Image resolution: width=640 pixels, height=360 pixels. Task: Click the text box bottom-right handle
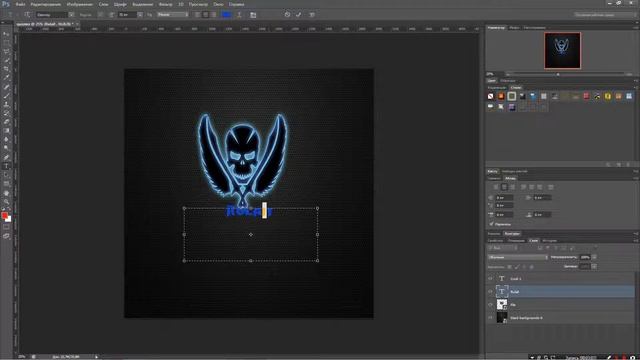coord(318,260)
